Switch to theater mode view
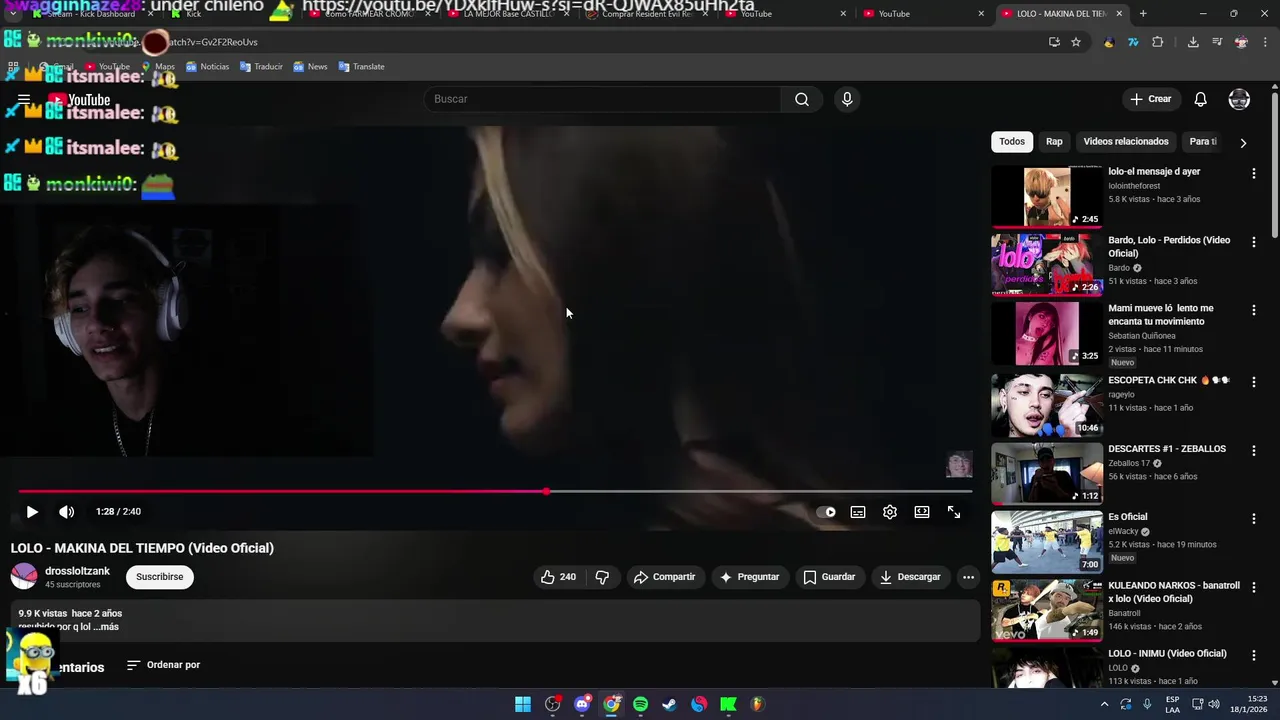1280x720 pixels. (922, 512)
